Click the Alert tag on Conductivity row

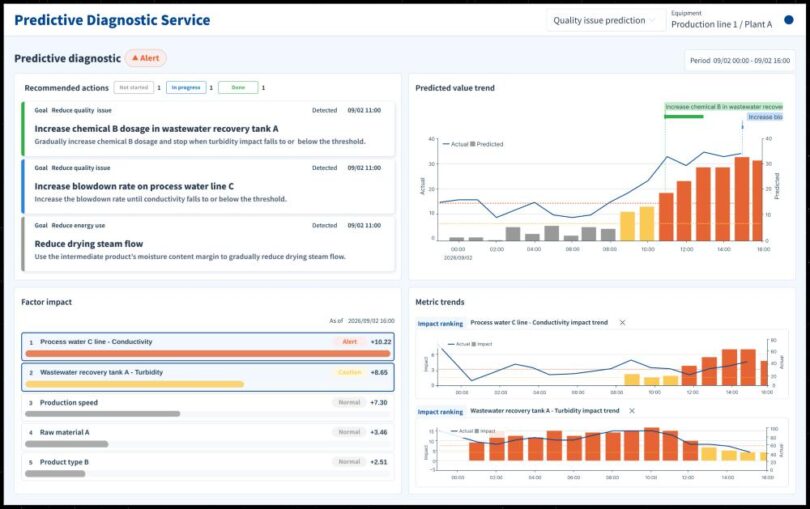coord(349,342)
